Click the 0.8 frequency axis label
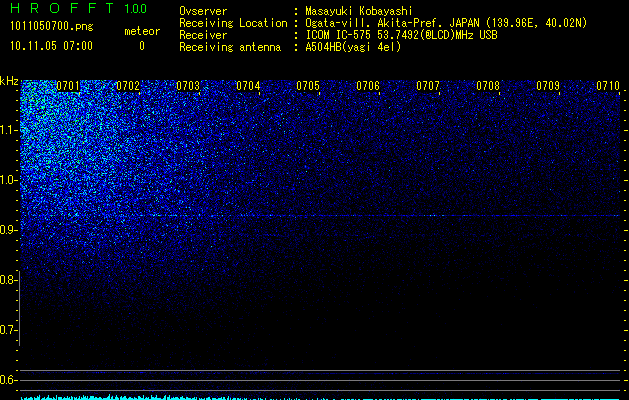This screenshot has width=629, height=400. (8, 280)
